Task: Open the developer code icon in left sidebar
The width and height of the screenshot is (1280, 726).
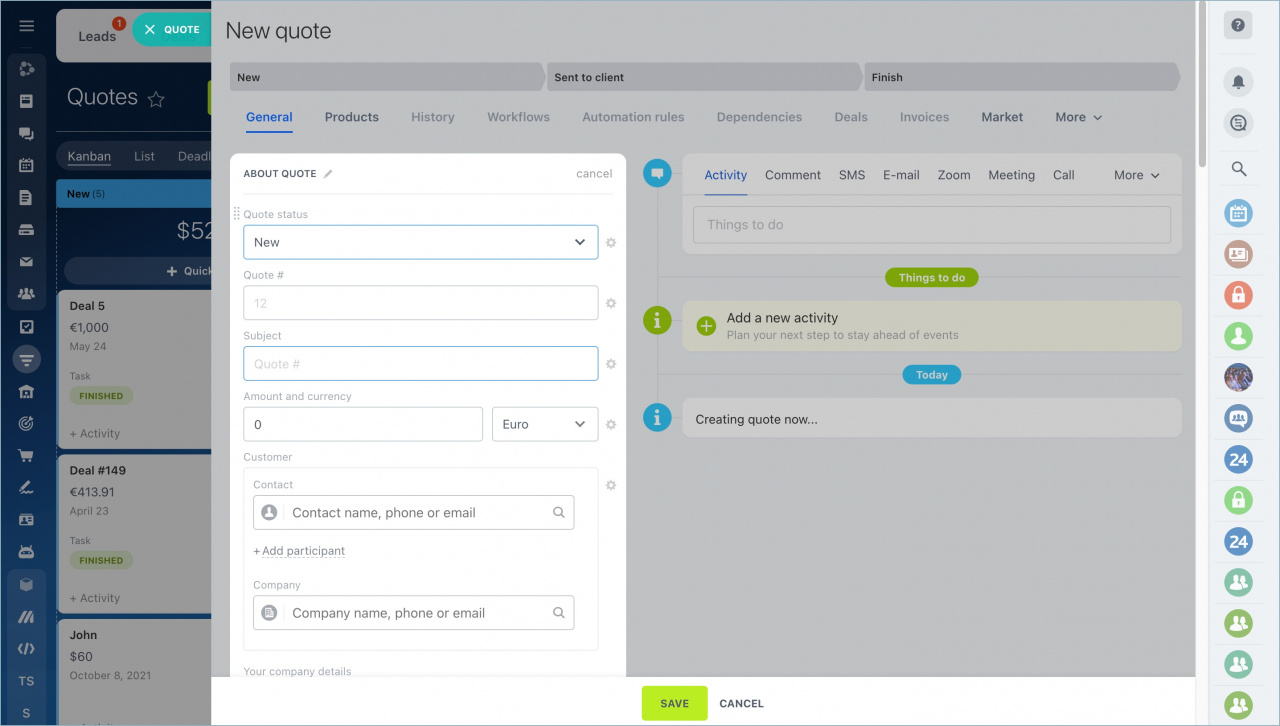Action: (x=27, y=648)
